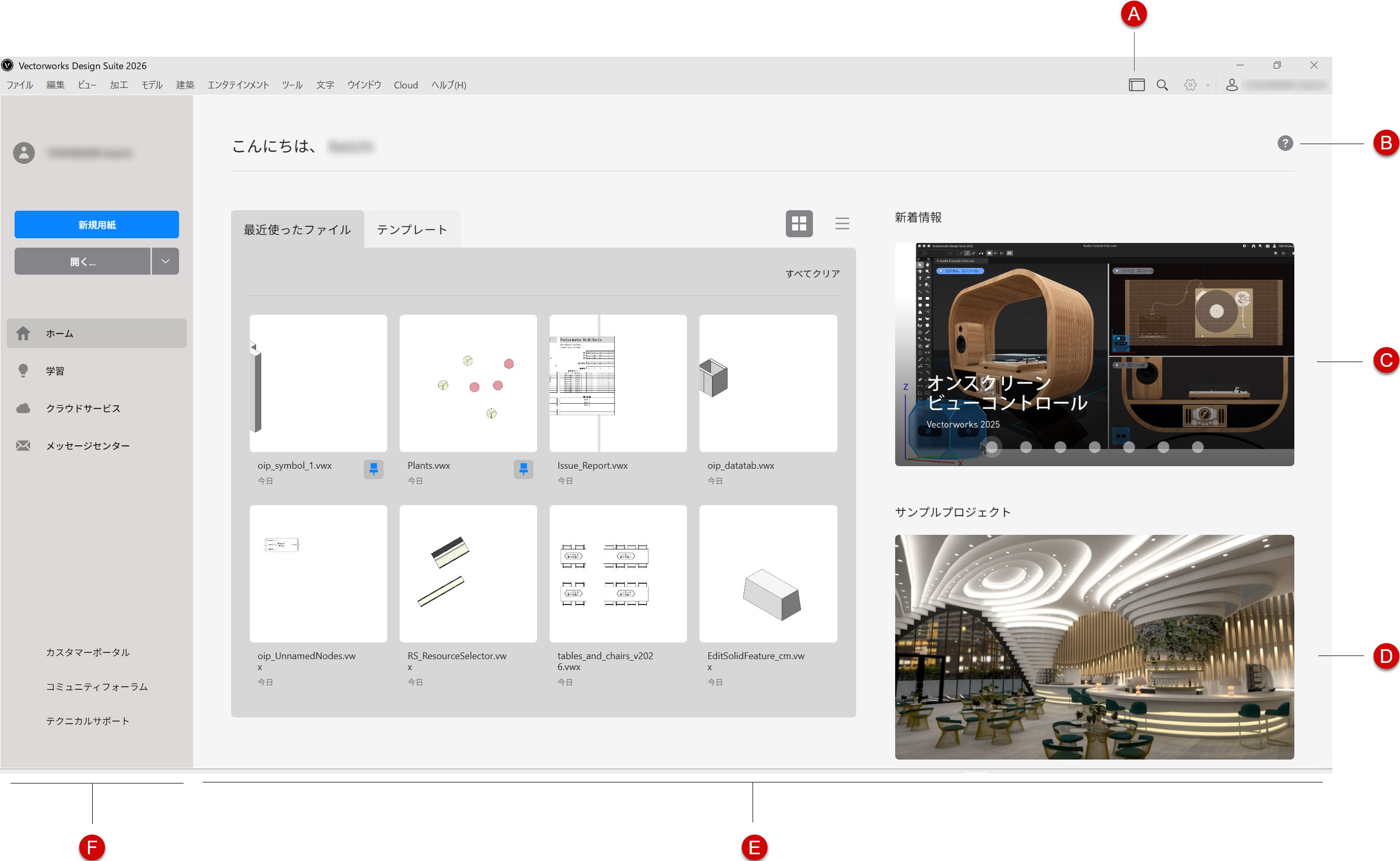Switch to list view of files

(842, 223)
